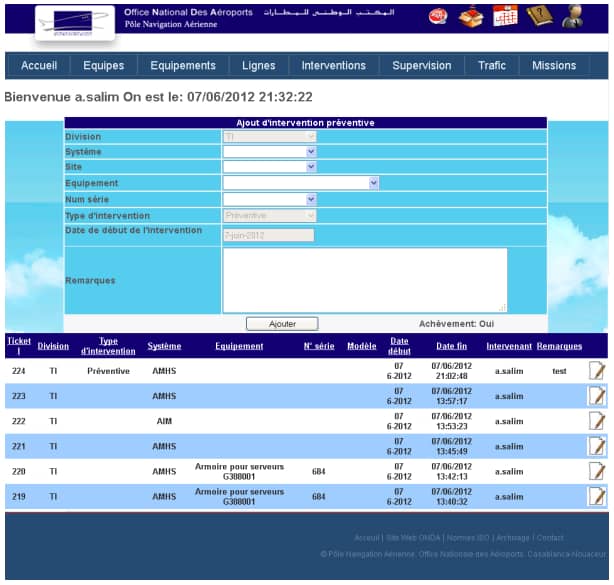Open the Interventions menu

[x=334, y=65]
